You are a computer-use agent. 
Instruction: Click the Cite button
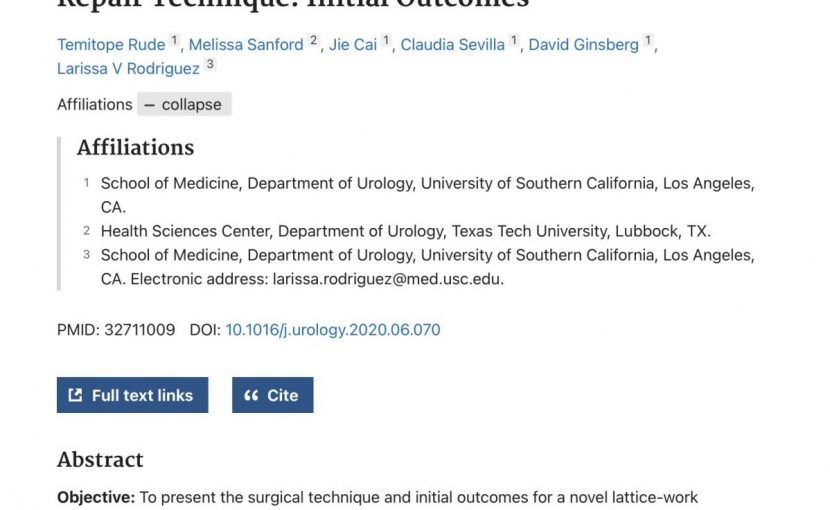pyautogui.click(x=273, y=395)
